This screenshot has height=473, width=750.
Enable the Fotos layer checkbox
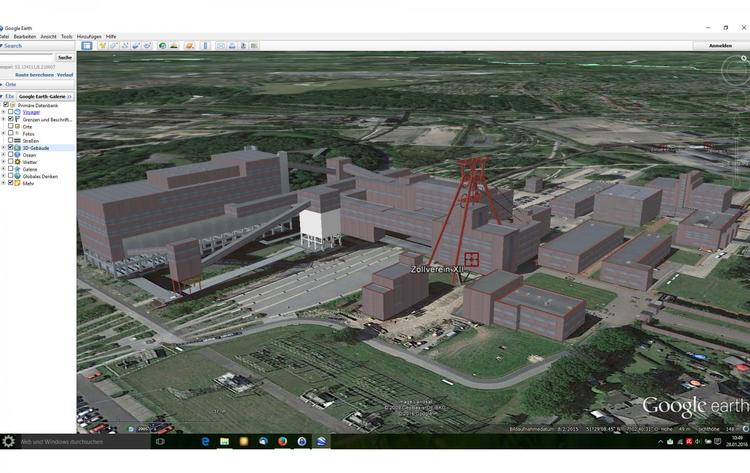pos(11,133)
